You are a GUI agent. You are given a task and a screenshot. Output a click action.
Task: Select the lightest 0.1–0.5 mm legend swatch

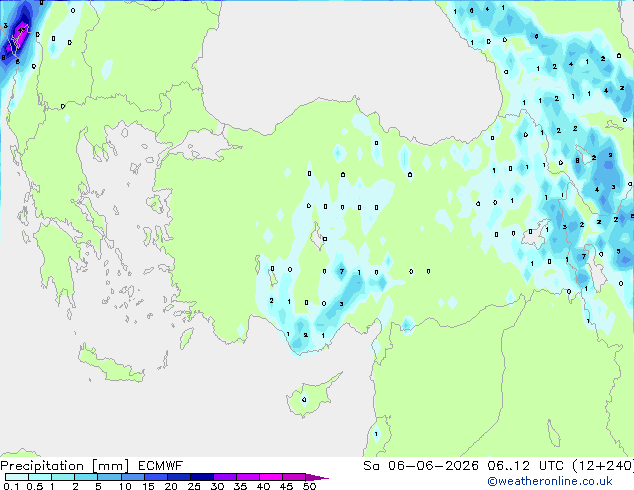(x=17, y=477)
